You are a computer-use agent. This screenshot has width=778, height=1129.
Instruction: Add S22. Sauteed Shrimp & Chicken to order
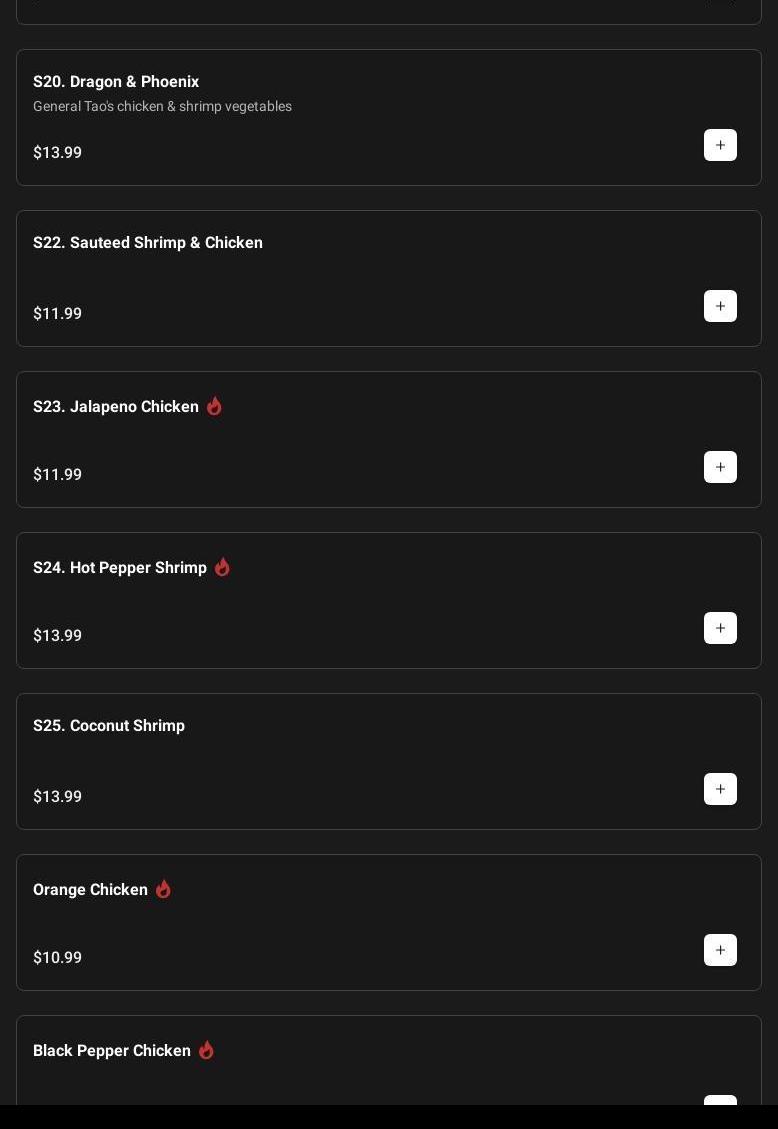[720, 306]
